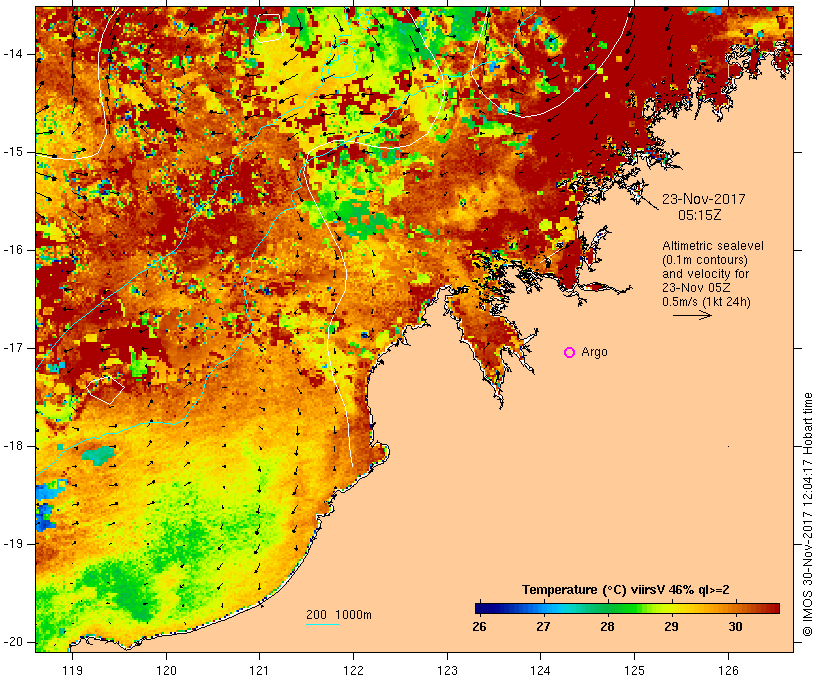The height and width of the screenshot is (680, 820).
Task: Click the '119' longitude axis label
Action: click(x=72, y=670)
